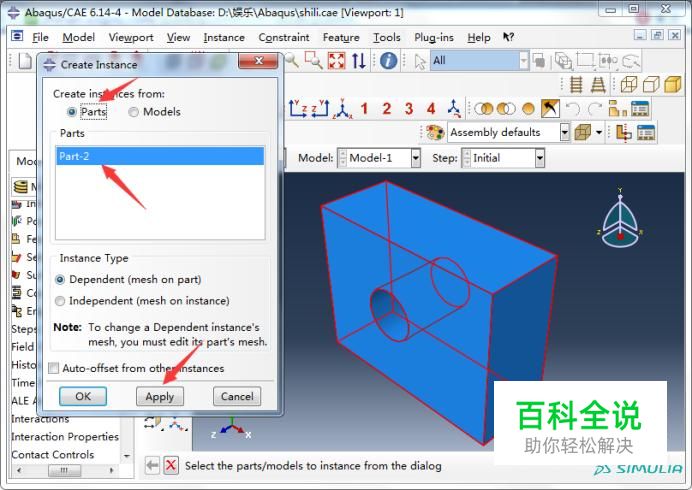Click the red X cancel procedure icon
This screenshot has width=692, height=490.
point(171,465)
